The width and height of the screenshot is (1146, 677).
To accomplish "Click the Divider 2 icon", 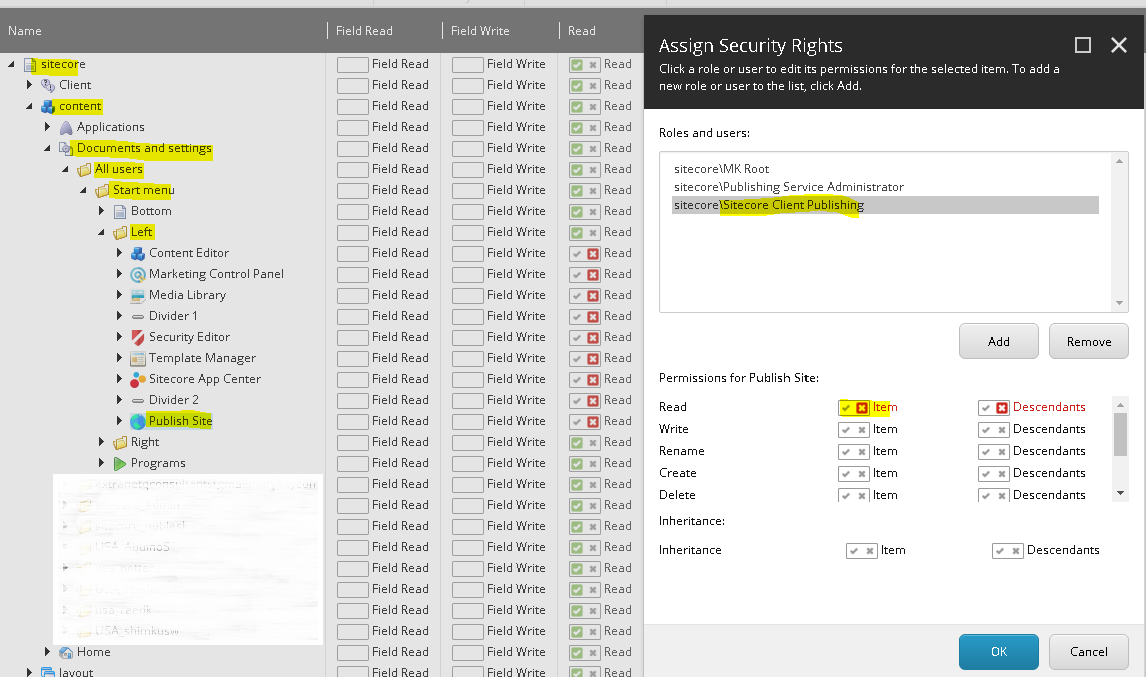I will click(x=137, y=401).
